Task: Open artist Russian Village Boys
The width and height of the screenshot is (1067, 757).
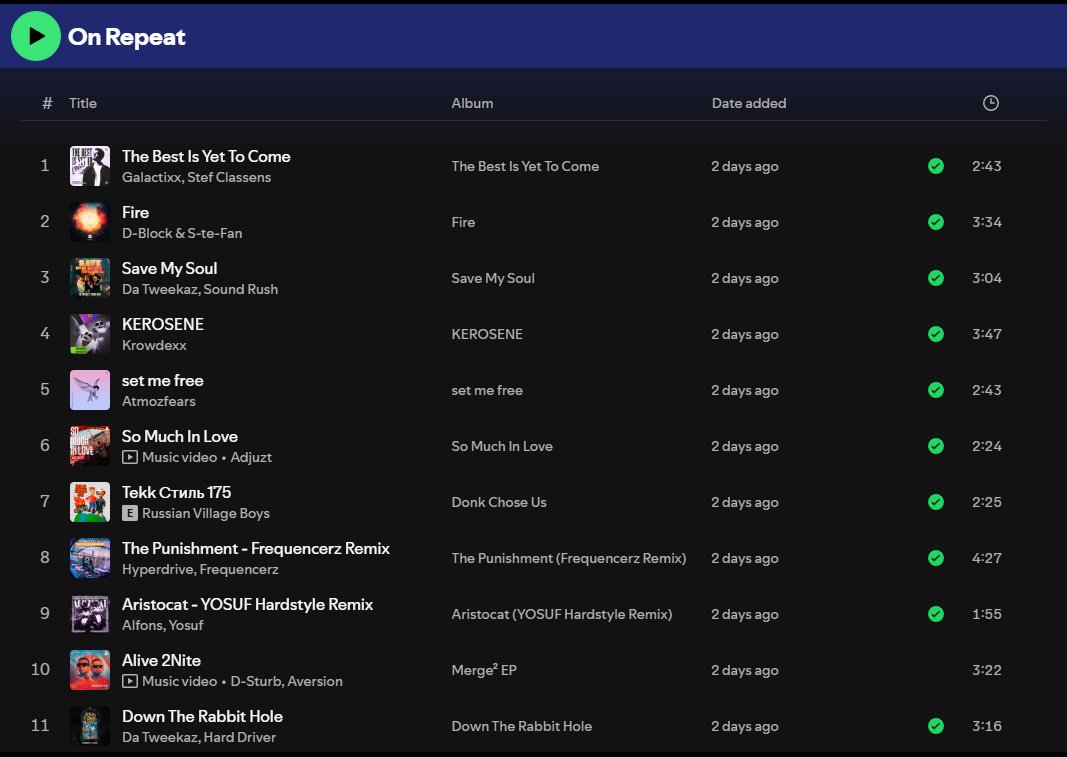Action: [206, 513]
